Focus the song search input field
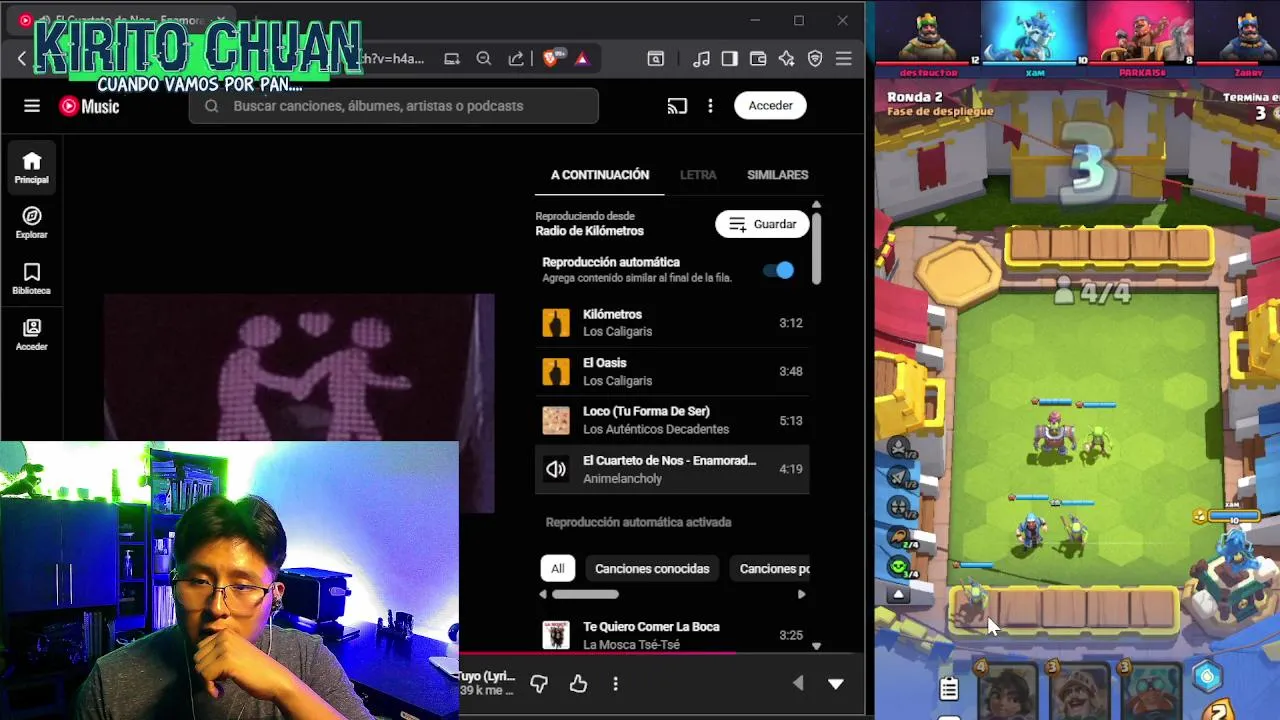Viewport: 1280px width, 720px height. pos(394,106)
